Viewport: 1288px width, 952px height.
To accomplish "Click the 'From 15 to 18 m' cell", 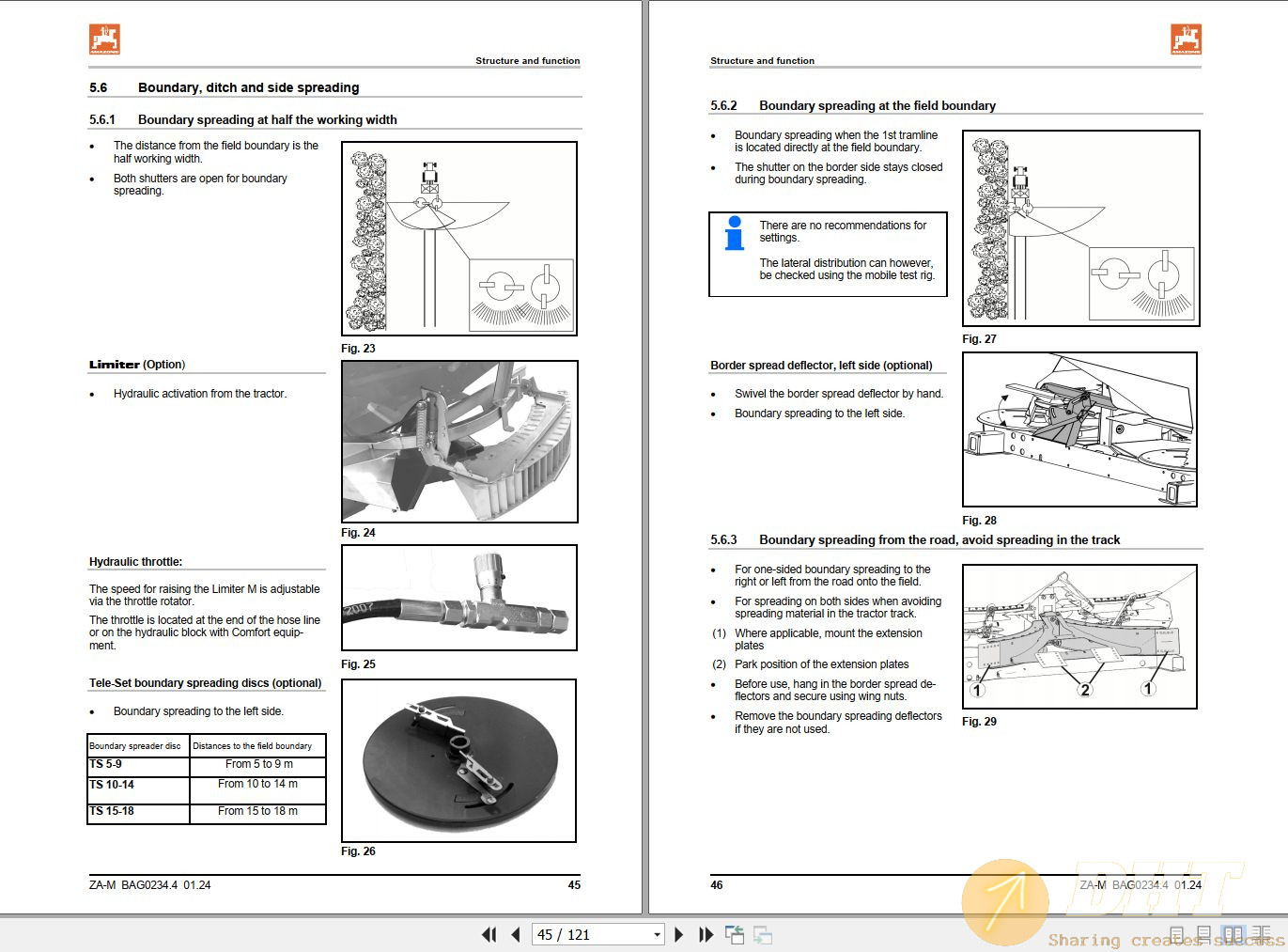I will [x=258, y=812].
